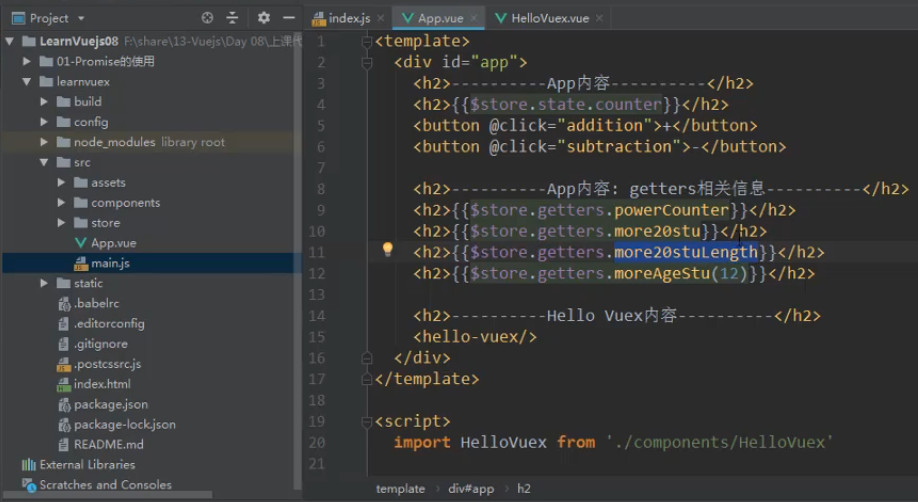This screenshot has height=502, width=918.
Task: Click fold marker at closing div line 16
Action: coord(367,358)
